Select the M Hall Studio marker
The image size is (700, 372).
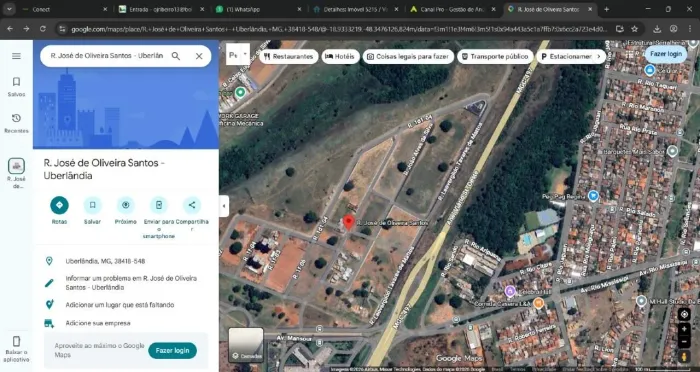pyautogui.click(x=642, y=301)
